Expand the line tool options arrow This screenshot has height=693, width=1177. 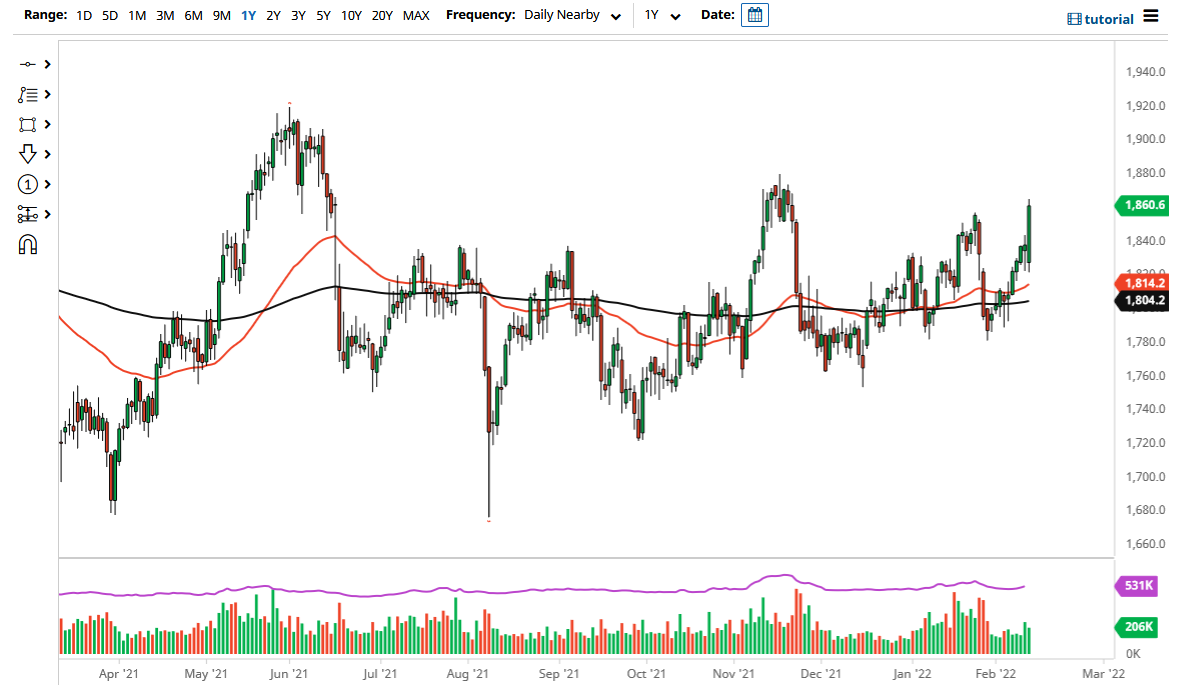[x=47, y=65]
